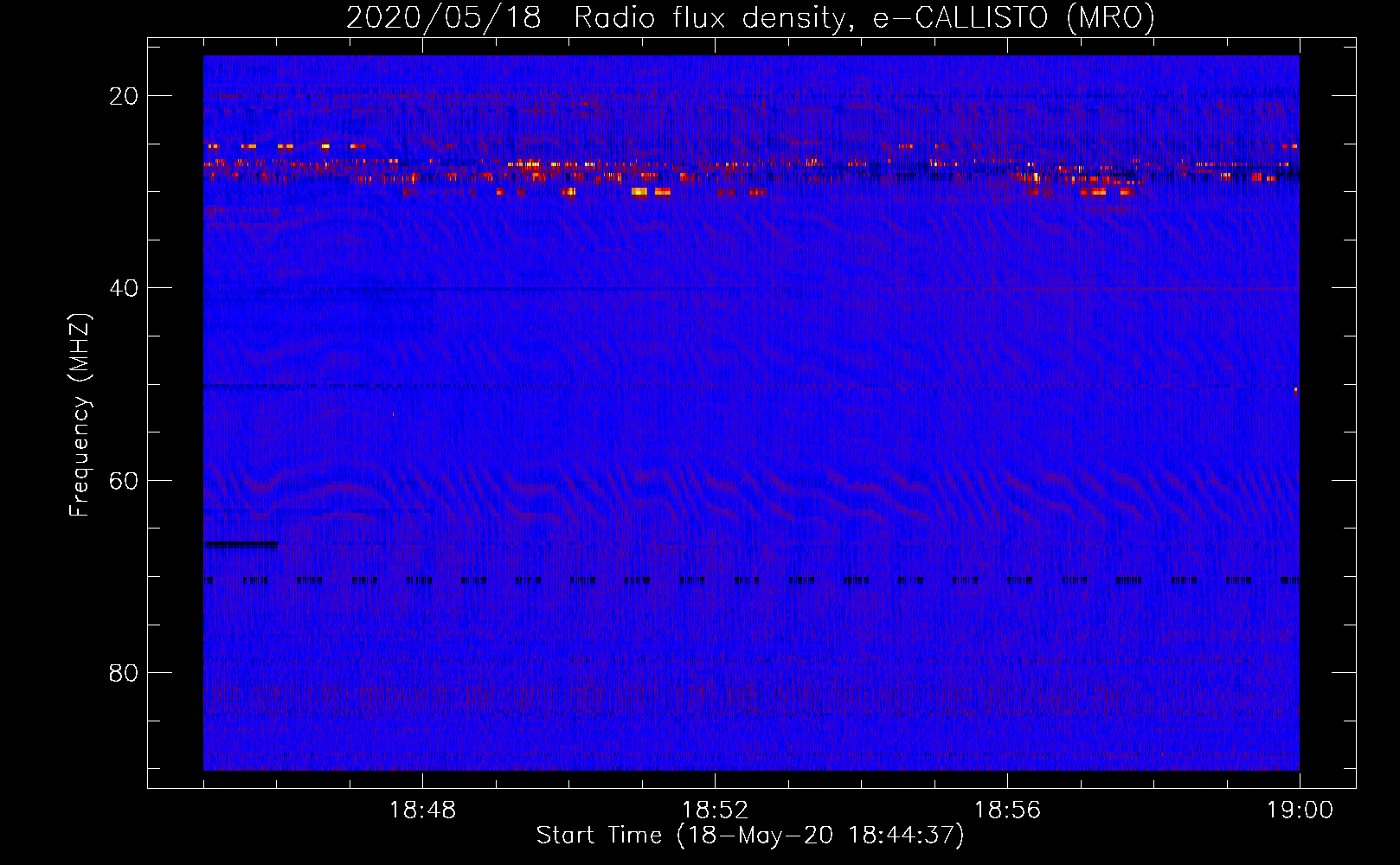Click the 18:48 time tick label
Image resolution: width=1400 pixels, height=865 pixels.
[x=422, y=811]
